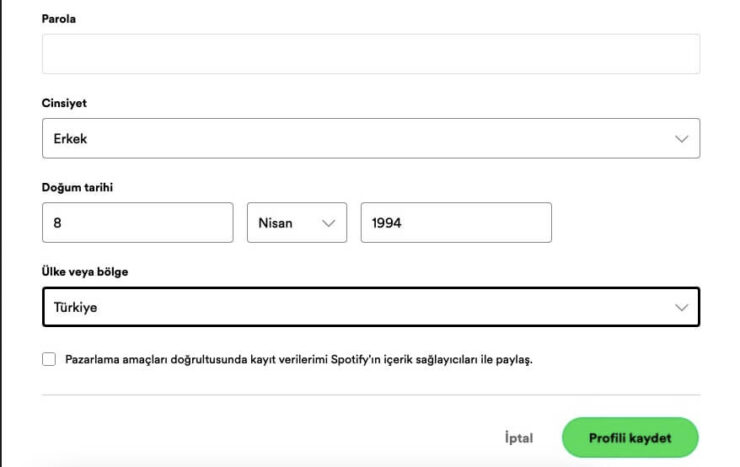The image size is (740, 467).
Task: Click the birth day field showing 8
Action: 137,223
